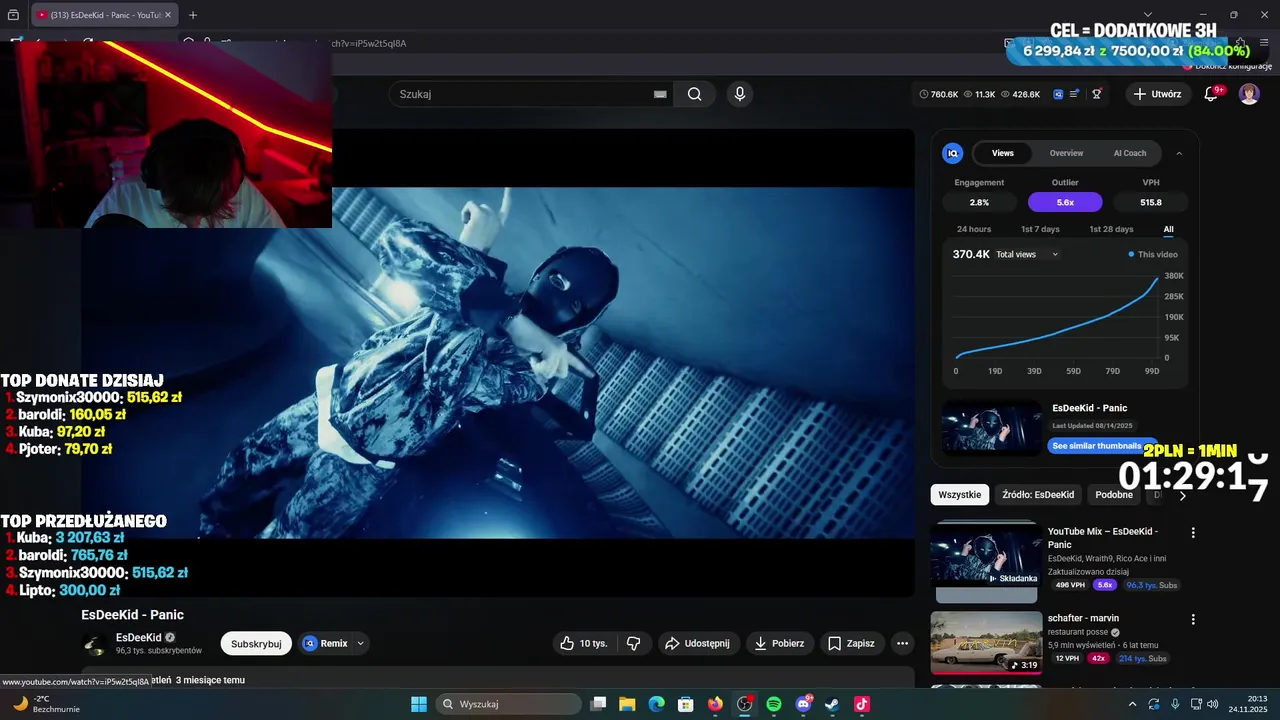The height and width of the screenshot is (720, 1280).
Task: Like the EsDeeKid - Panic video
Action: coord(586,643)
